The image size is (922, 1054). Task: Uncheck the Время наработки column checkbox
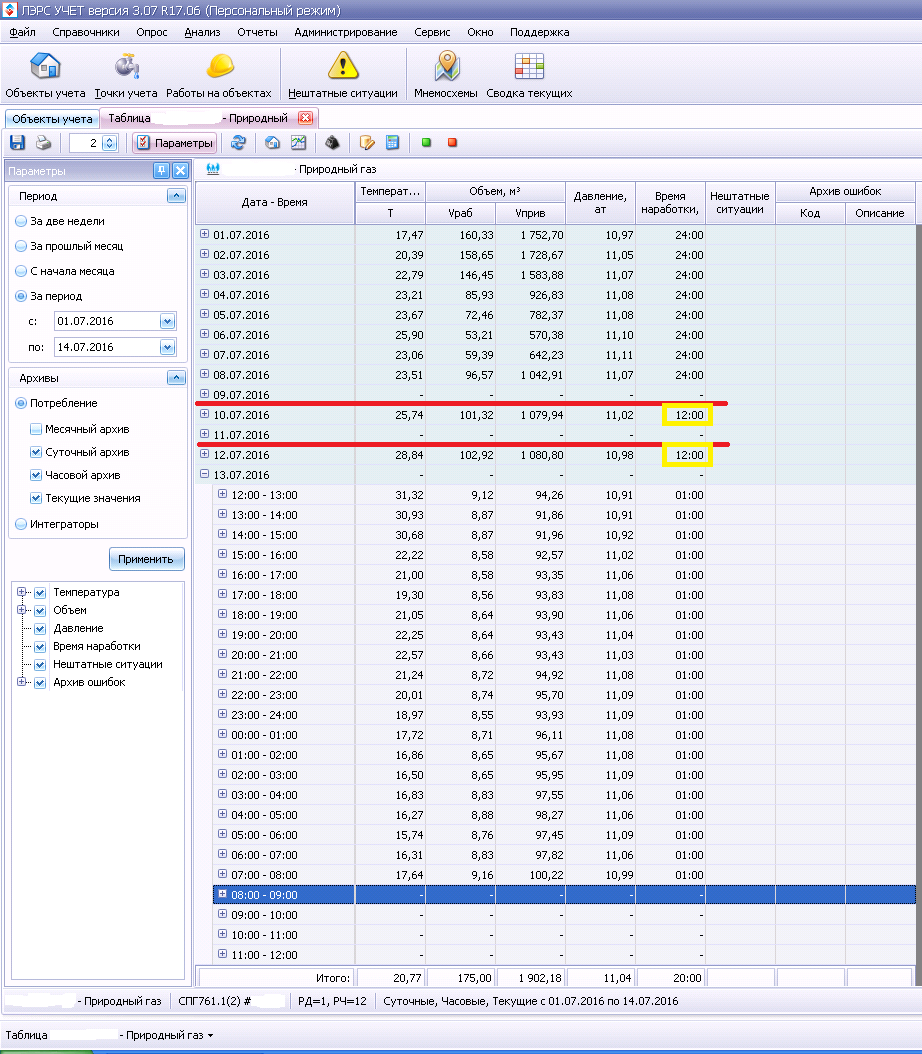[x=40, y=647]
